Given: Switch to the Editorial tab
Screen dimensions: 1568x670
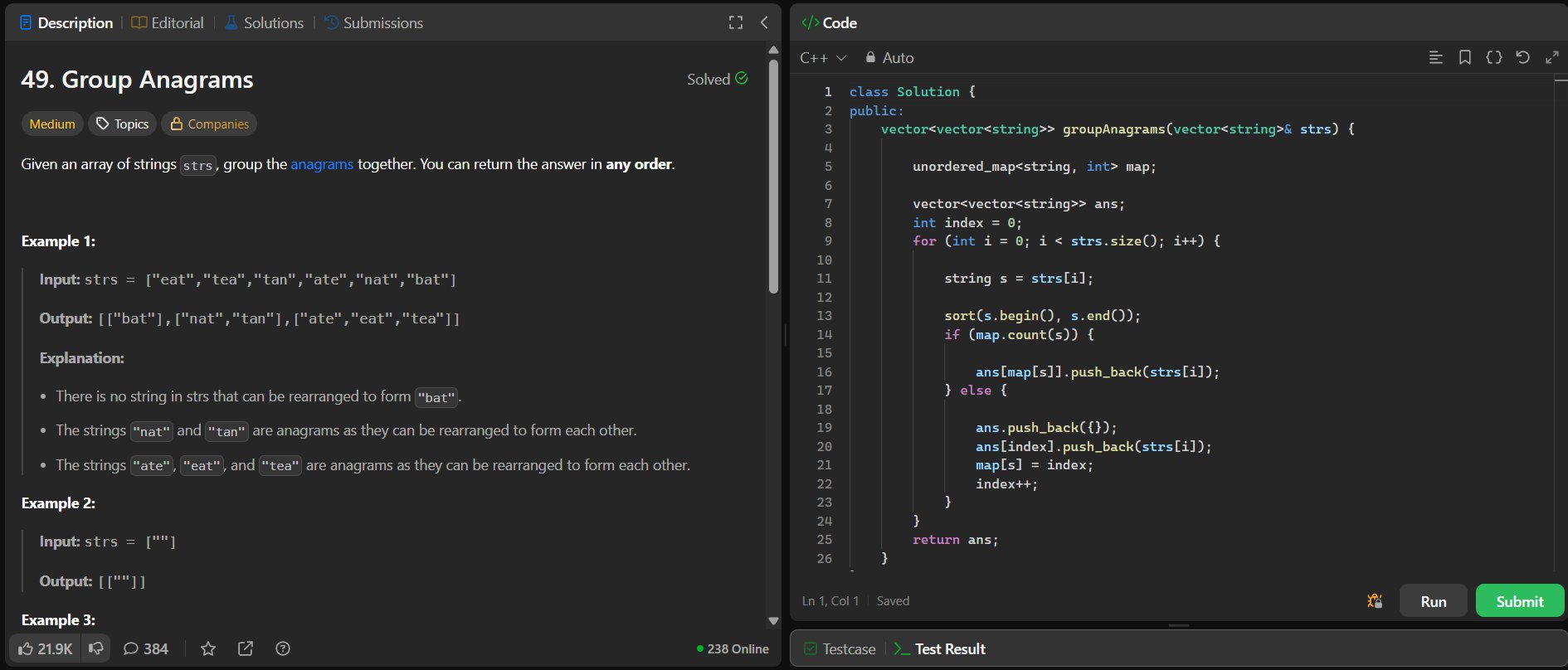Looking at the screenshot, I should click(168, 23).
